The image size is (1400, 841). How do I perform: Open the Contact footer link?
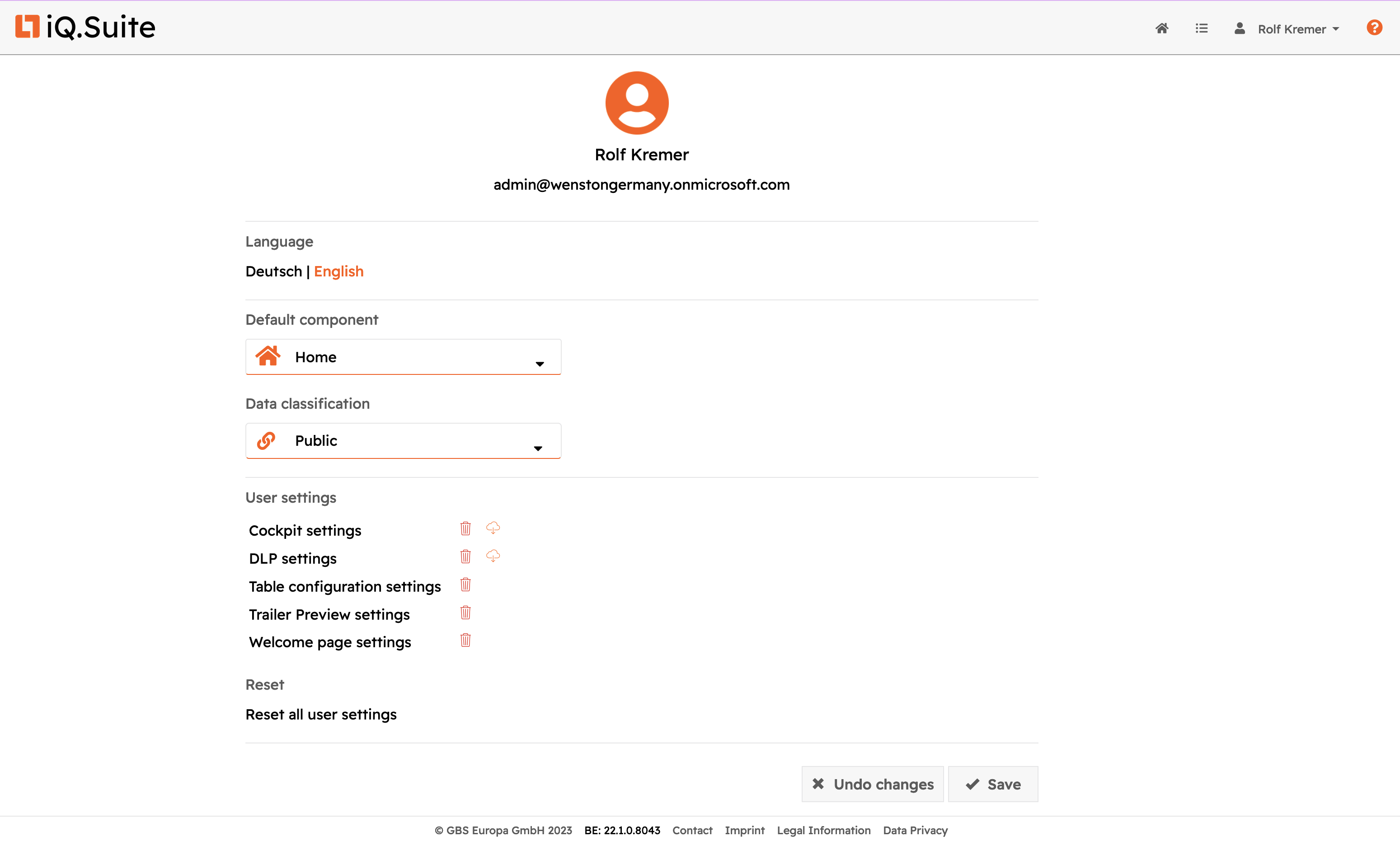click(x=692, y=830)
